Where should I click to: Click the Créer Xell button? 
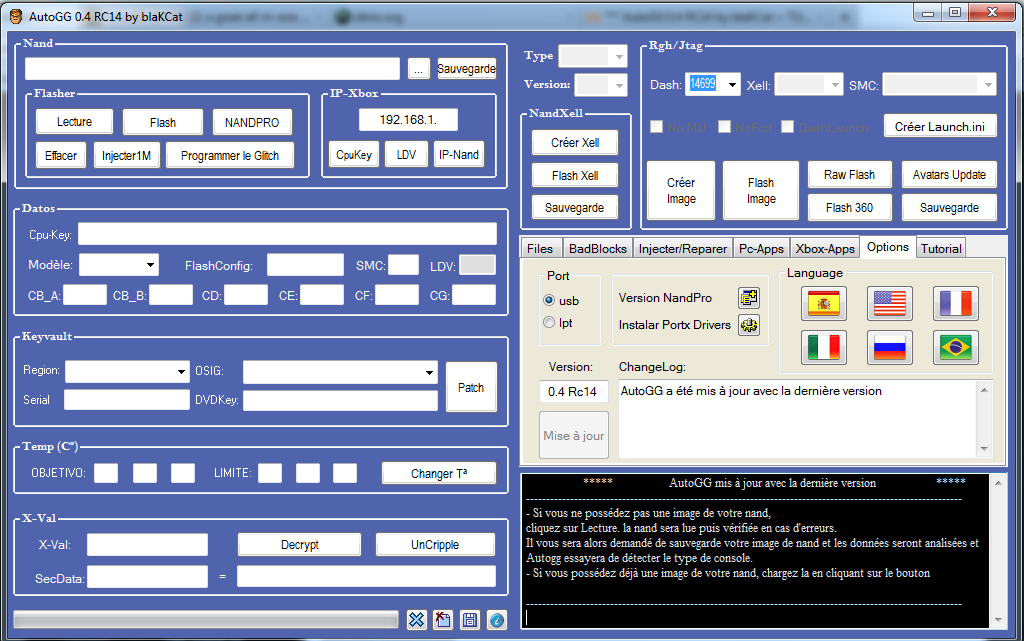(x=575, y=142)
